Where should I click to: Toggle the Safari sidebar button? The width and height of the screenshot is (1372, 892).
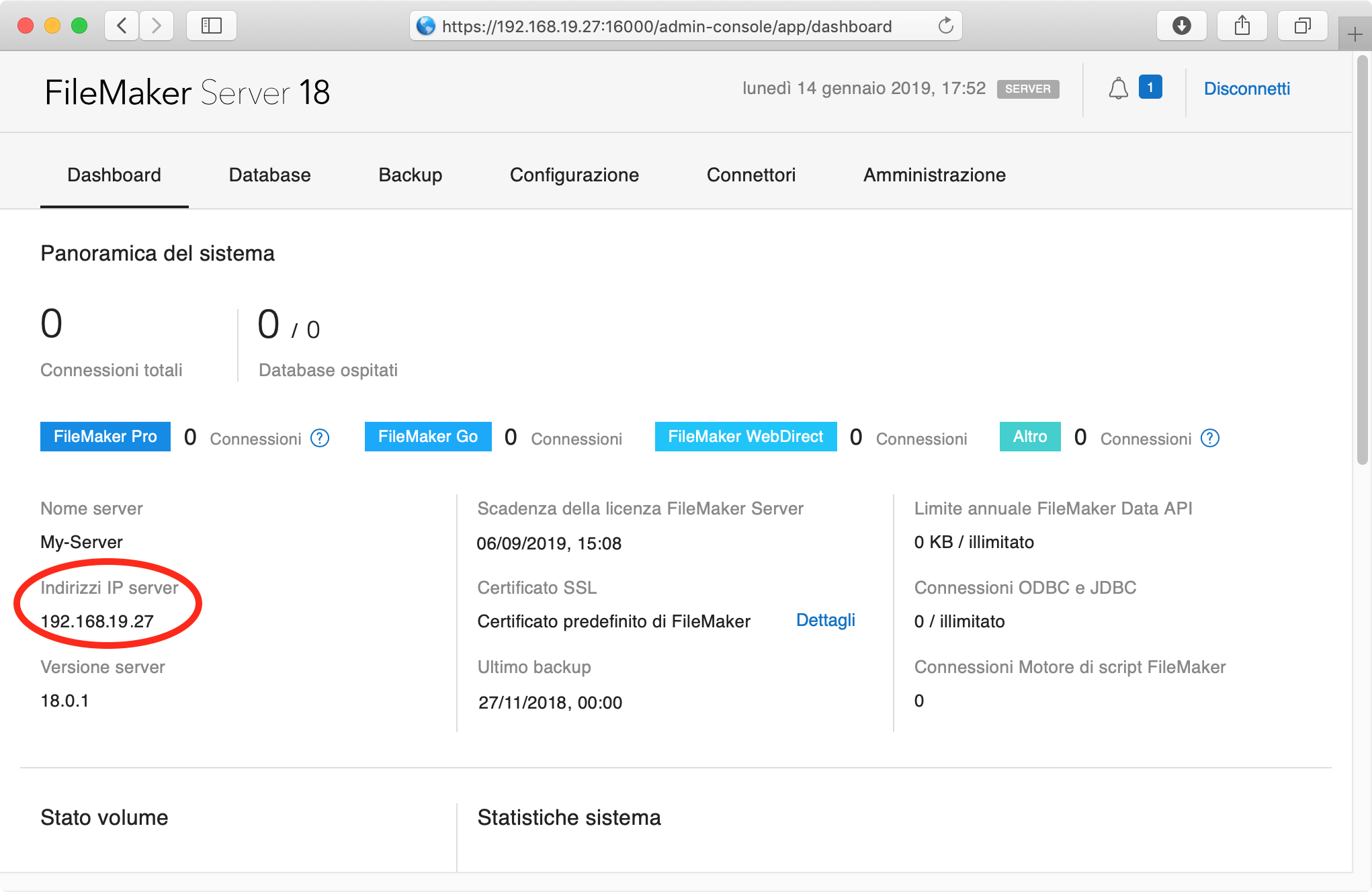point(212,26)
